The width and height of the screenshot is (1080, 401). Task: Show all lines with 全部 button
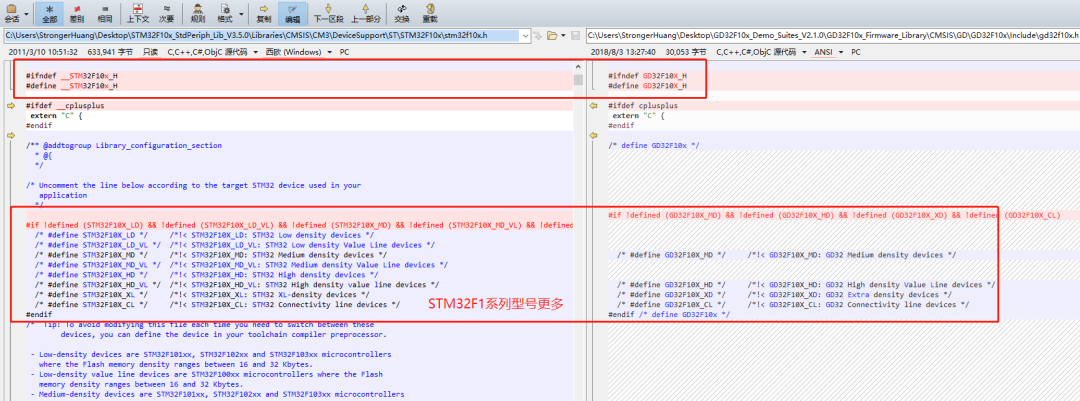(49, 12)
